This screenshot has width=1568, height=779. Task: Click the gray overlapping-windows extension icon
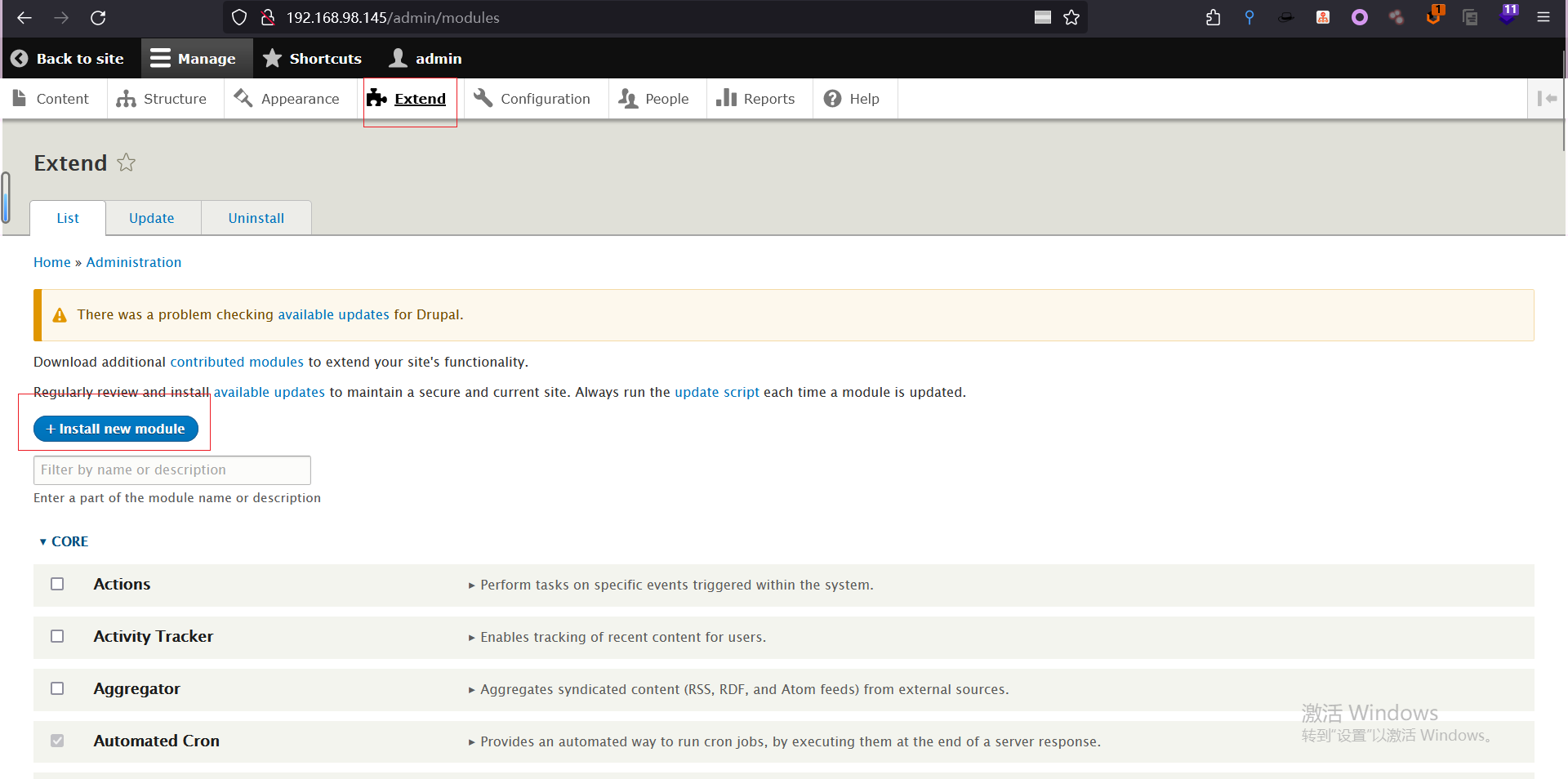click(x=1470, y=17)
